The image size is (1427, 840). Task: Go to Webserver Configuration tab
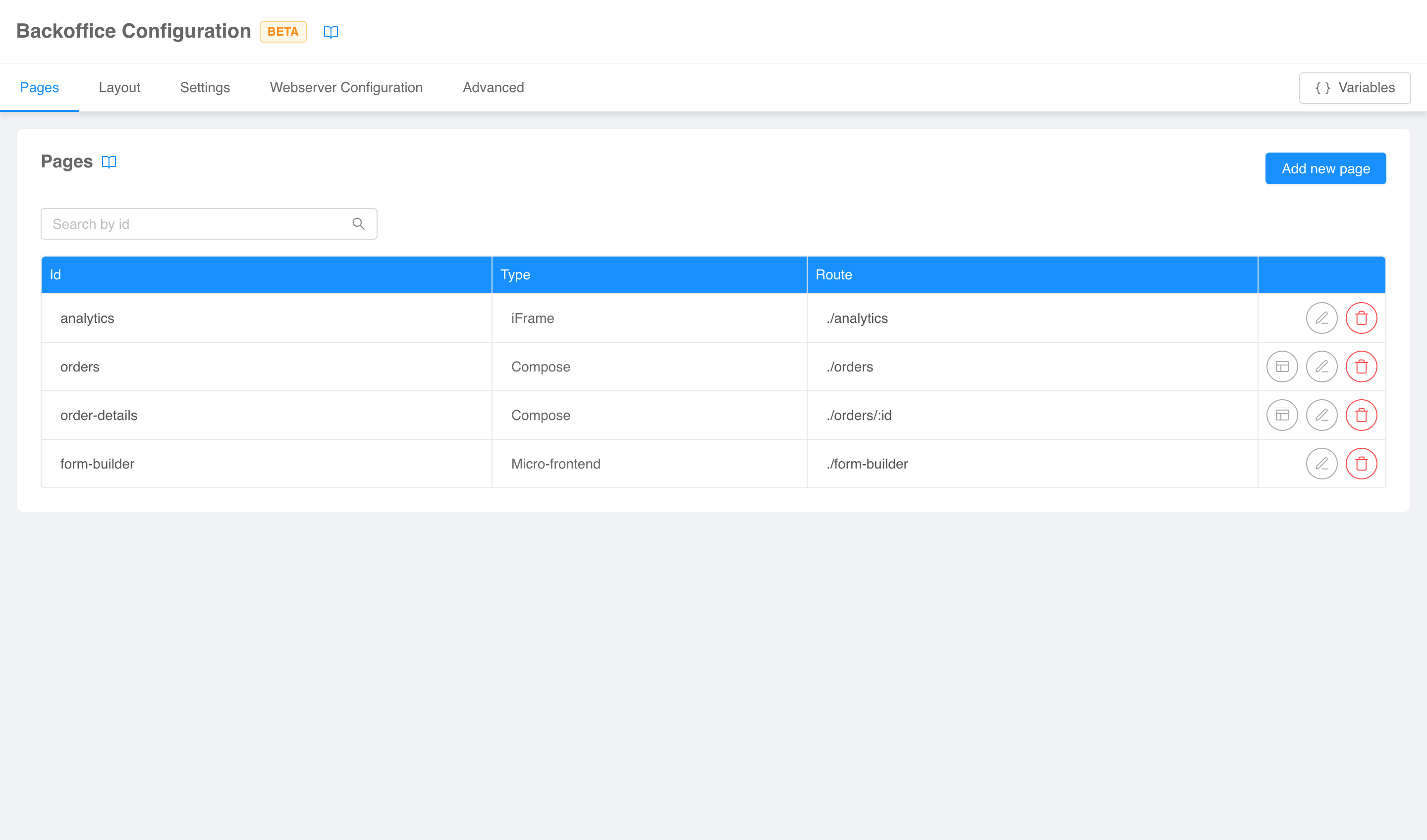tap(346, 88)
